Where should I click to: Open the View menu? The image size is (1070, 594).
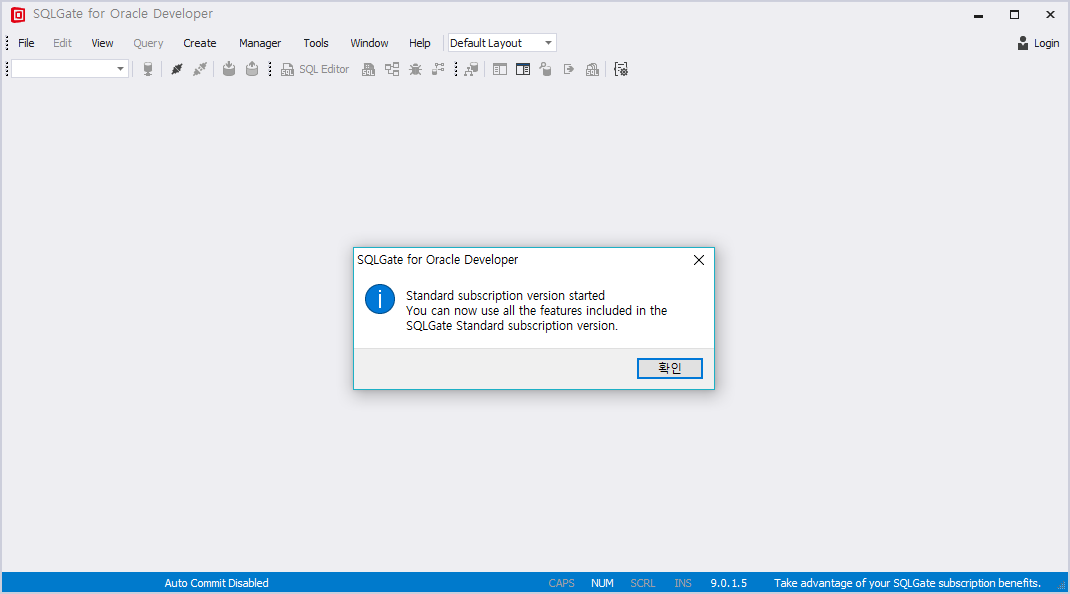pyautogui.click(x=102, y=43)
